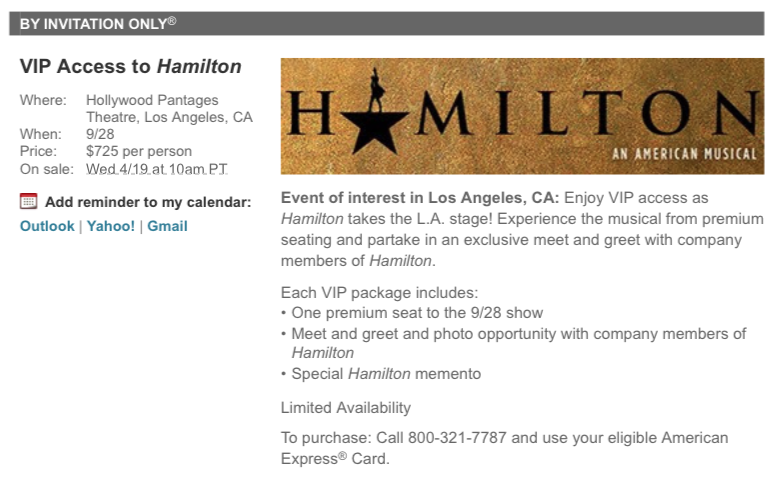Click the Add reminder to my calendar label
Image resolution: width=777 pixels, height=478 pixels.
pyautogui.click(x=148, y=202)
